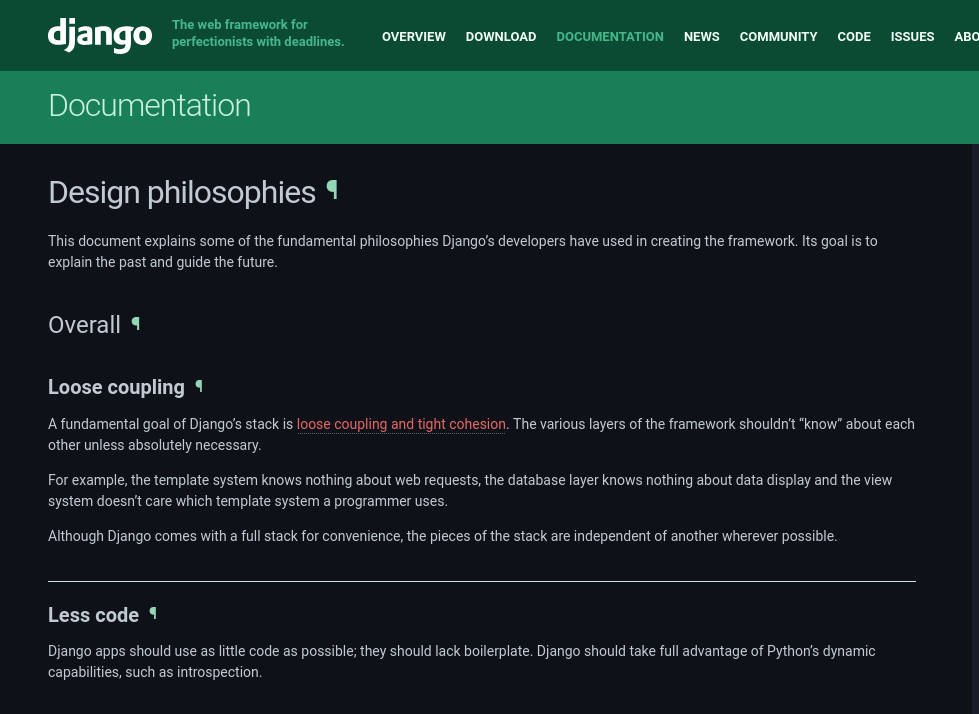This screenshot has width=979, height=714.
Task: Open the Overview nav item
Action: tap(413, 37)
